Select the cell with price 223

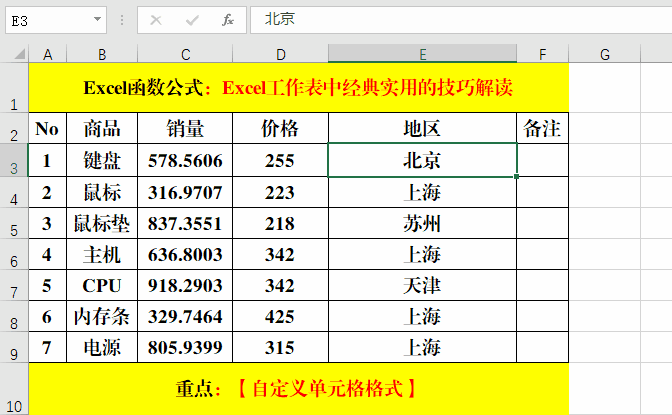point(280,192)
